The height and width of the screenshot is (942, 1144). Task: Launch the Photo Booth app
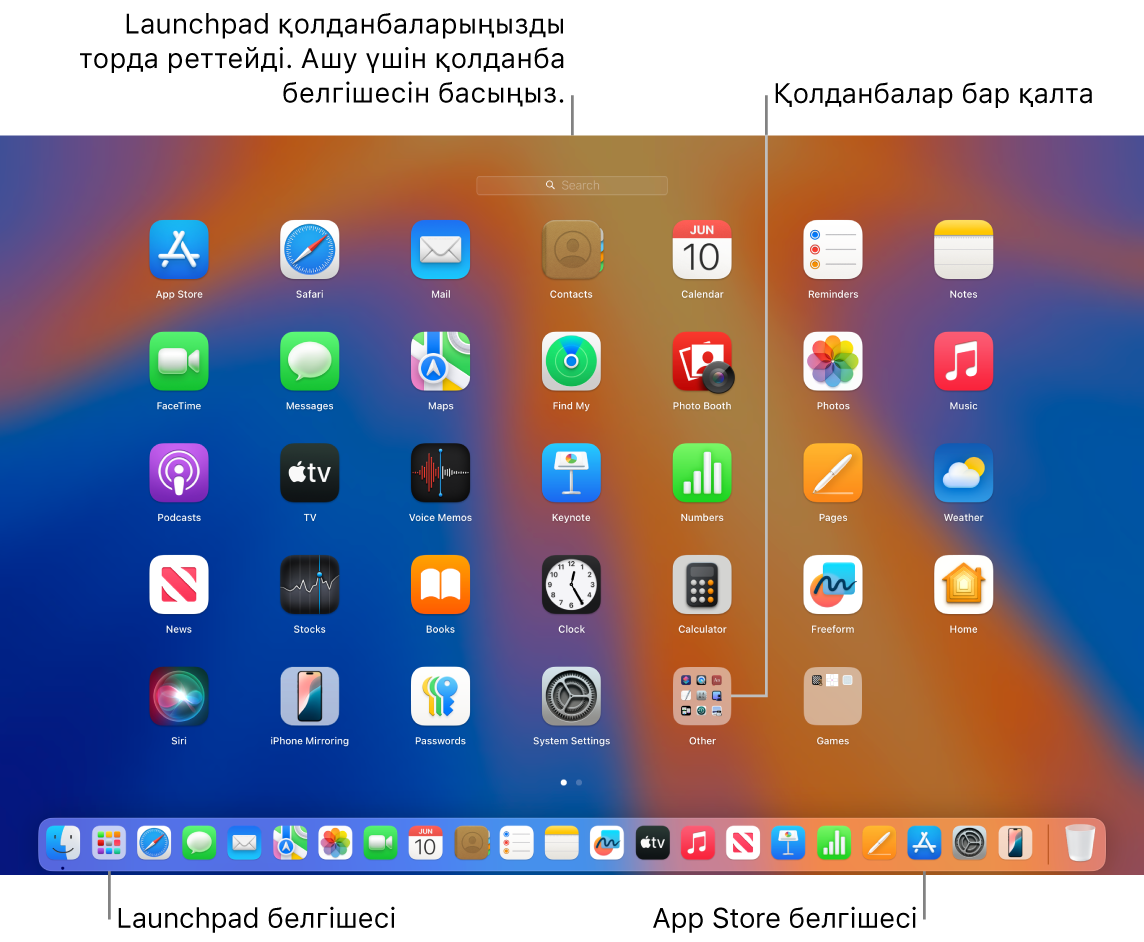(x=701, y=361)
